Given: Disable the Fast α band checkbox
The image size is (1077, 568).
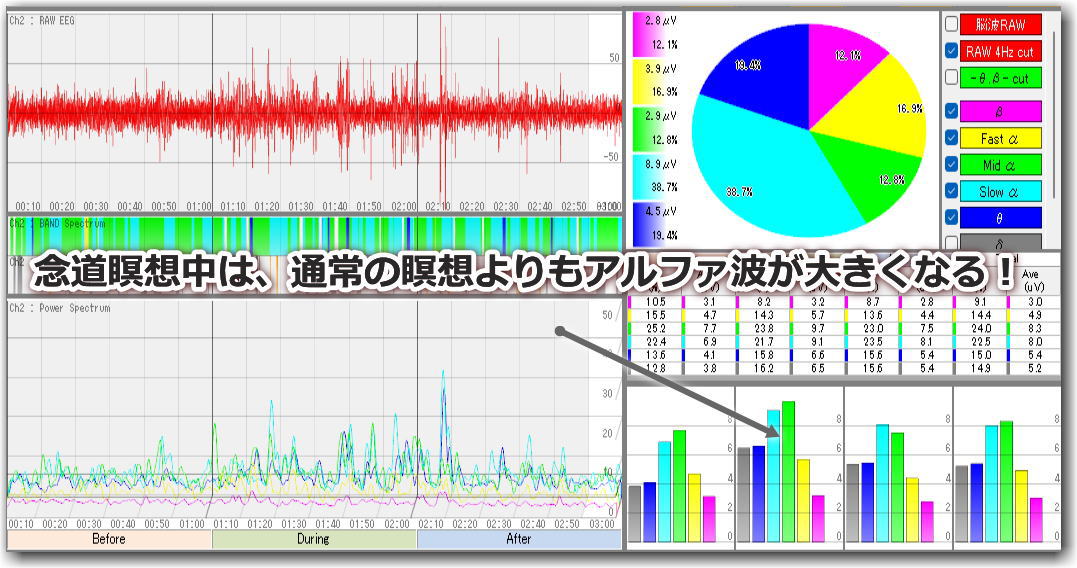Looking at the screenshot, I should [x=951, y=138].
